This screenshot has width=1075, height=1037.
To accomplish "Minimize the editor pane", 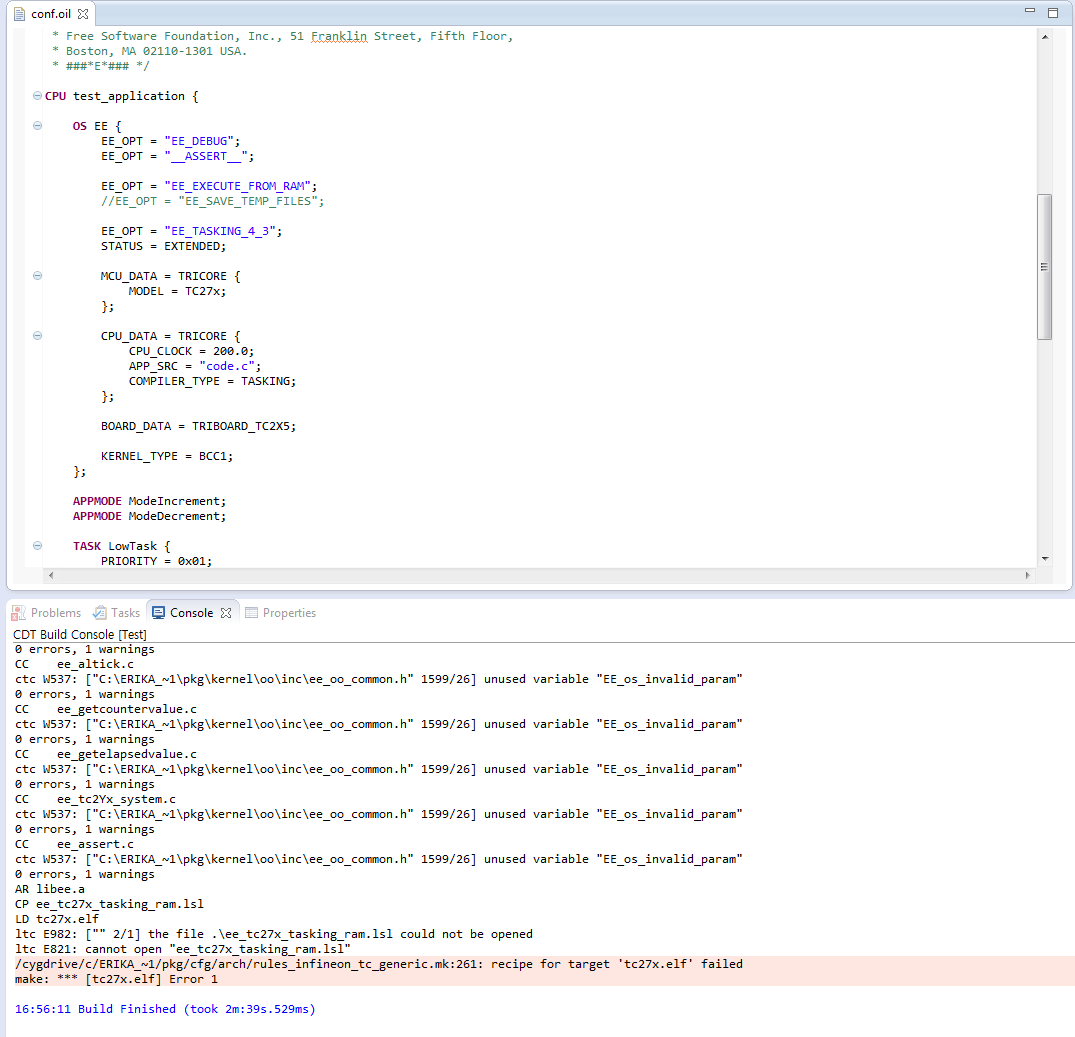I will pos(1030,11).
